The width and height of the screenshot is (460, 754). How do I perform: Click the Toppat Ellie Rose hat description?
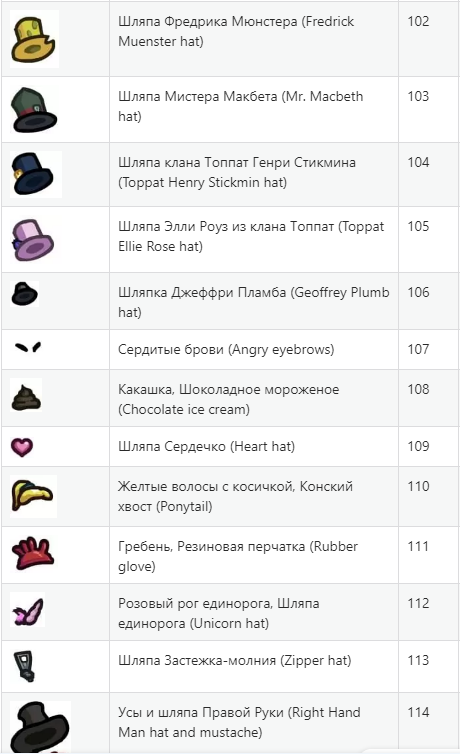pos(251,236)
